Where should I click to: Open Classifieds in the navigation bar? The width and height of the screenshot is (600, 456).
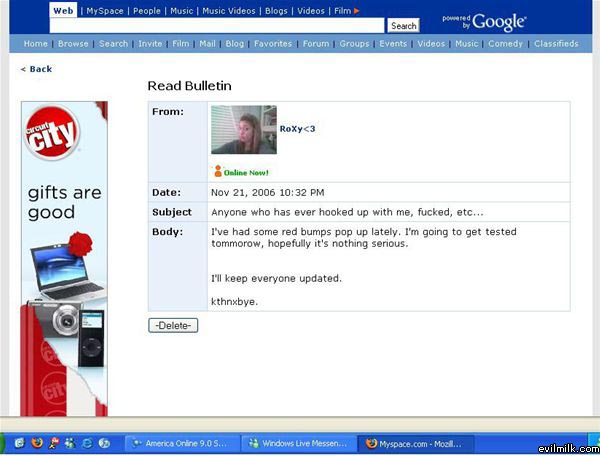555,44
